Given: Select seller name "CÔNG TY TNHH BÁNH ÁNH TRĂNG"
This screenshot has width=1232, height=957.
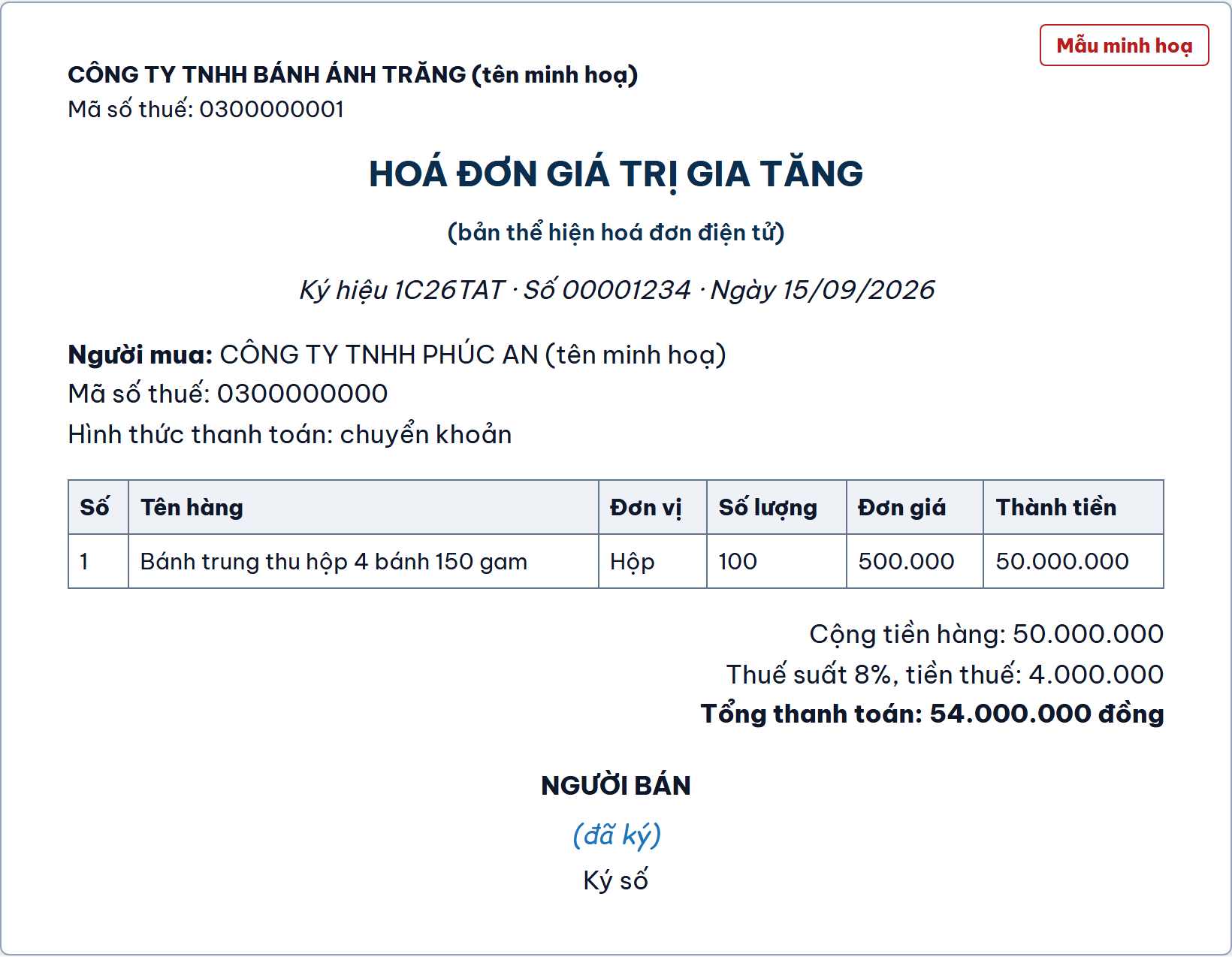Looking at the screenshot, I should 267,74.
